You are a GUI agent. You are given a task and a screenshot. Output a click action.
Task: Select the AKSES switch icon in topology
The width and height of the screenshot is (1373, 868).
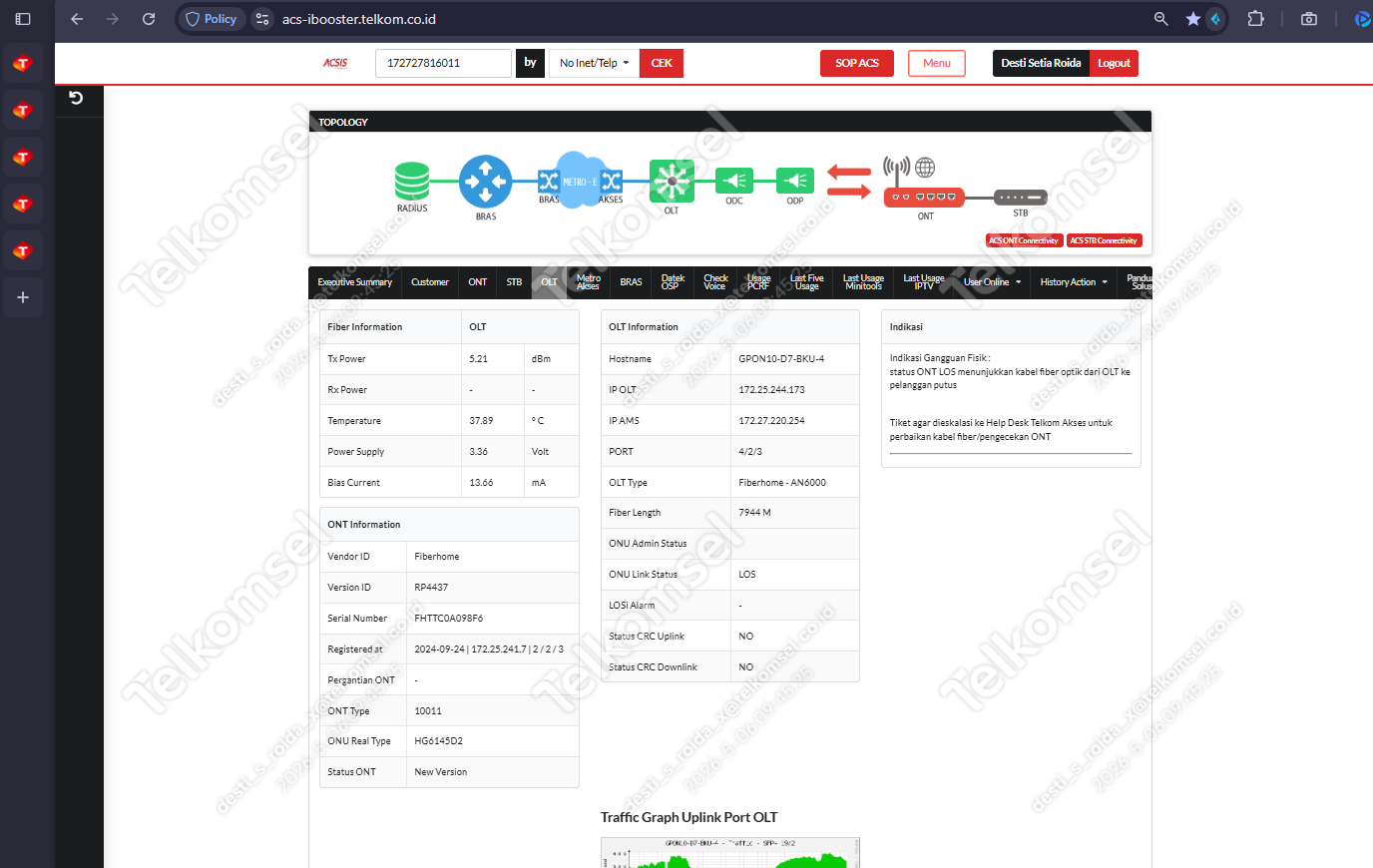[x=612, y=181]
